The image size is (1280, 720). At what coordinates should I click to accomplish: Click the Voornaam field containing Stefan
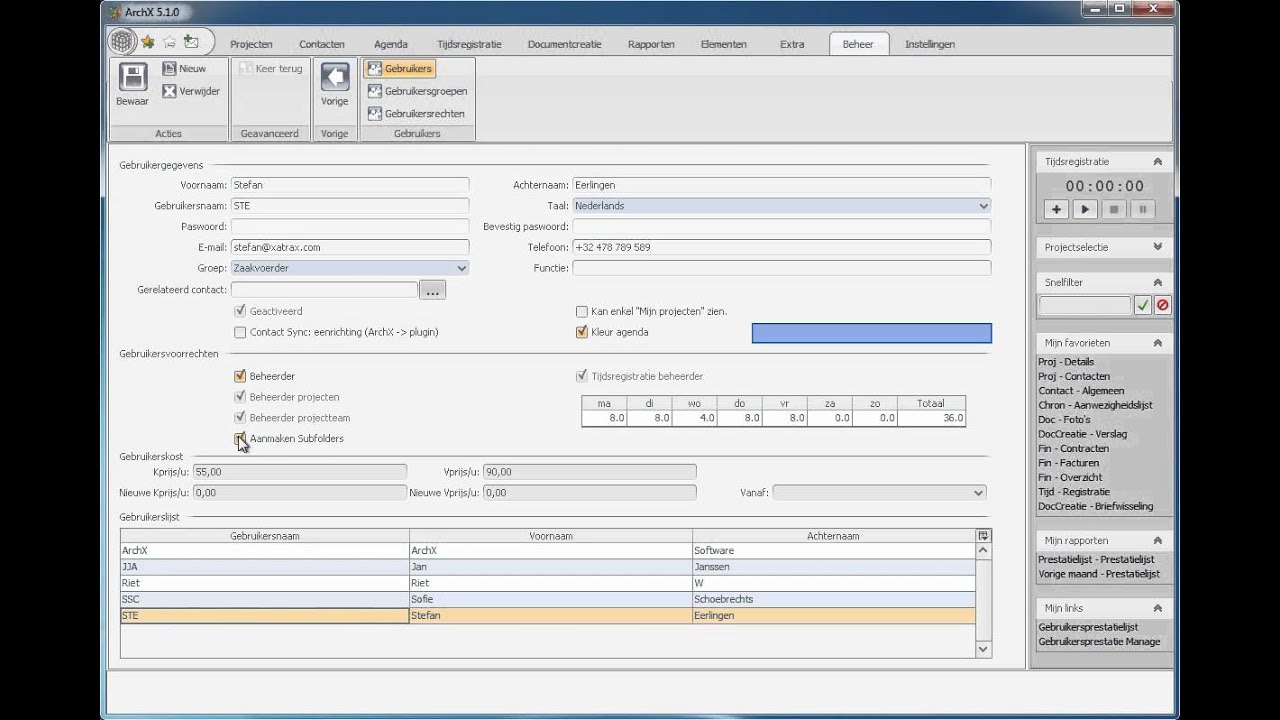pos(350,185)
